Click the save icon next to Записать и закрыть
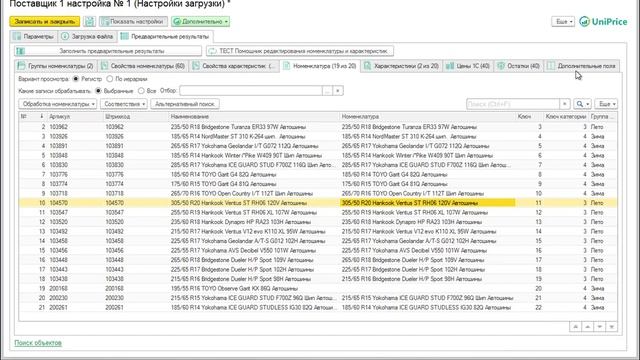640x360 pixels. point(90,21)
